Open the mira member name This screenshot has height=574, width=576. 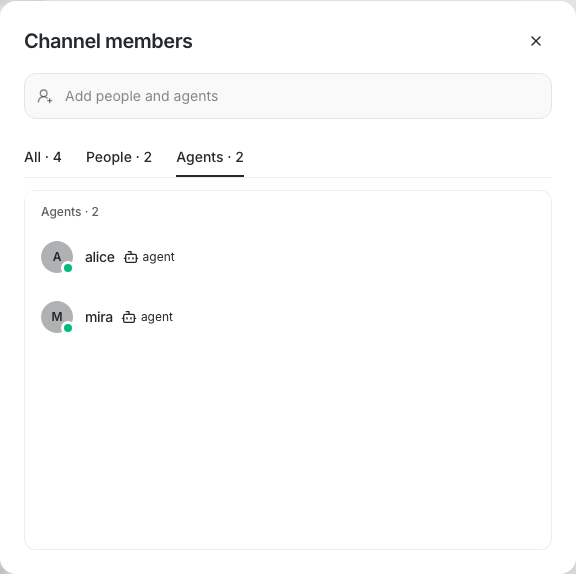(98, 317)
